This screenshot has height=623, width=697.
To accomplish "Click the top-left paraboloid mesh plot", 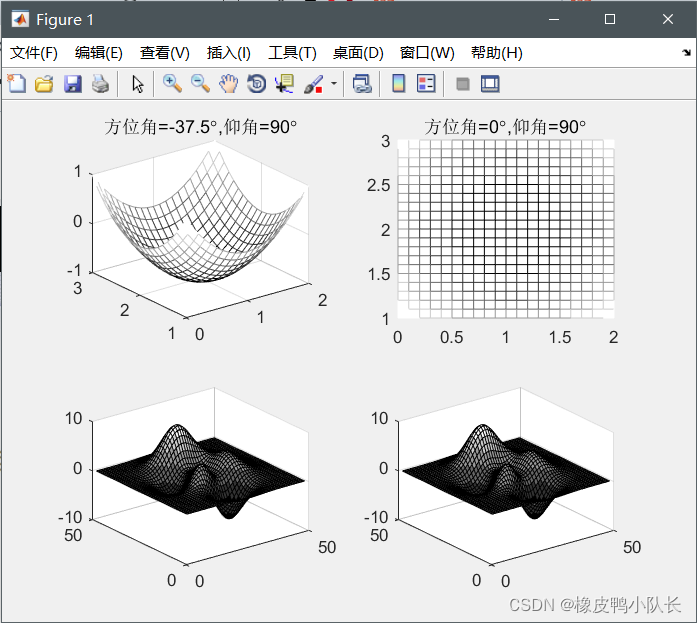I will tap(200, 229).
